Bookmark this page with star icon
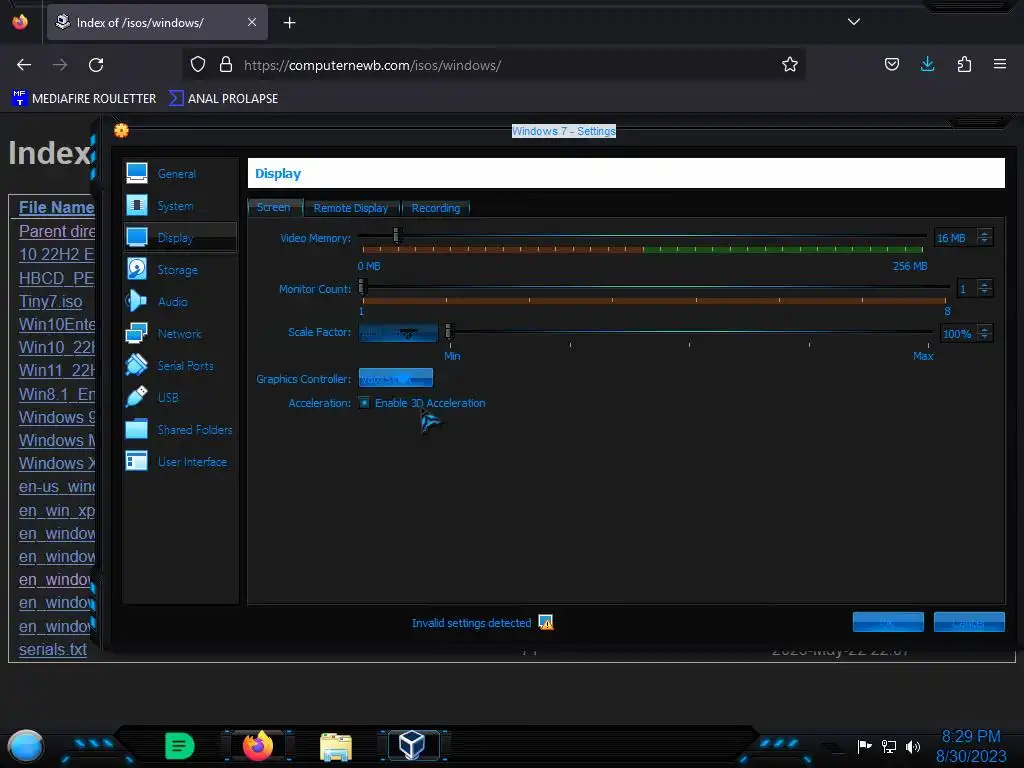This screenshot has height=768, width=1024. (790, 64)
